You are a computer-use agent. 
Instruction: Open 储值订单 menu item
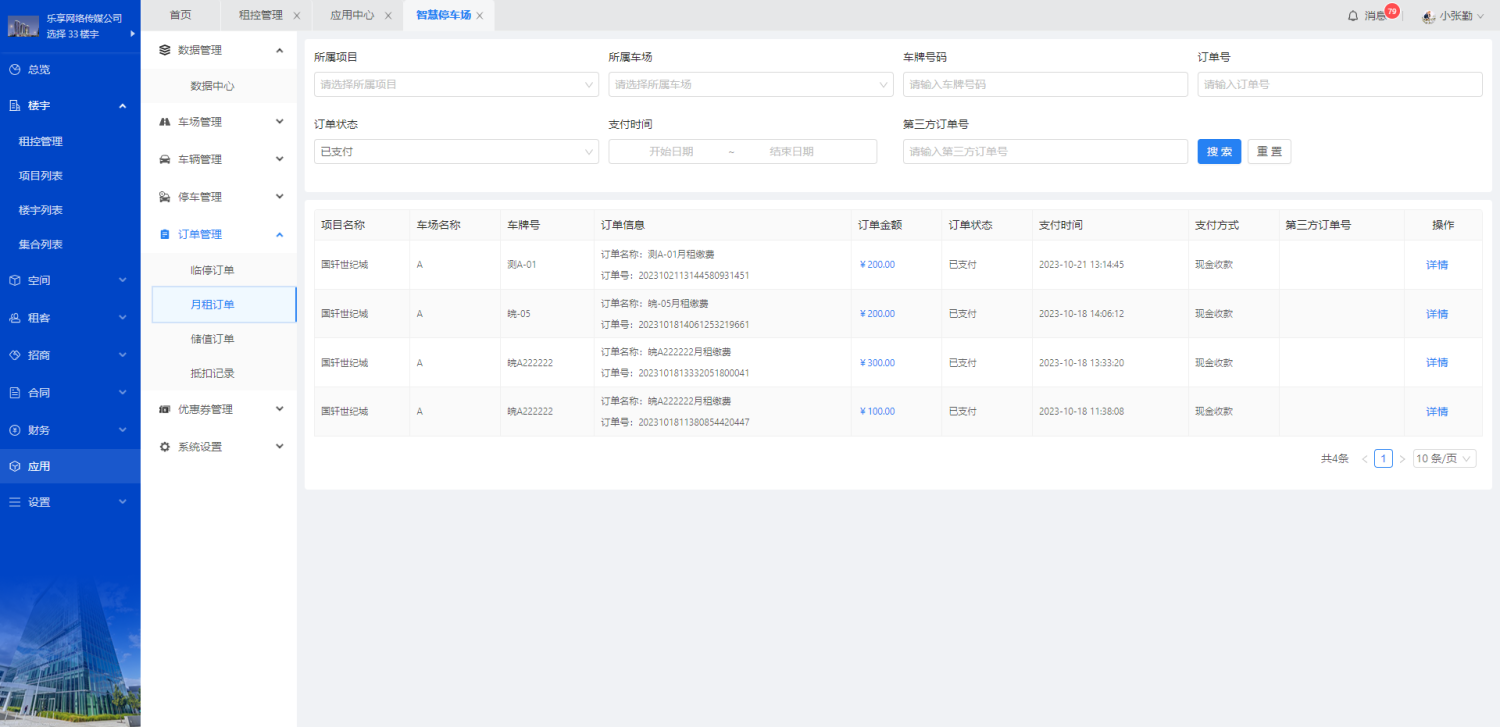coord(213,339)
